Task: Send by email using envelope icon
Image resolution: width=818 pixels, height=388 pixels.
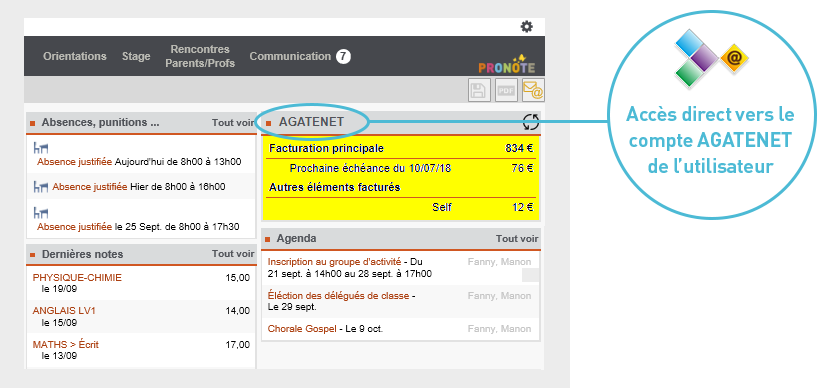Action: coord(533,90)
